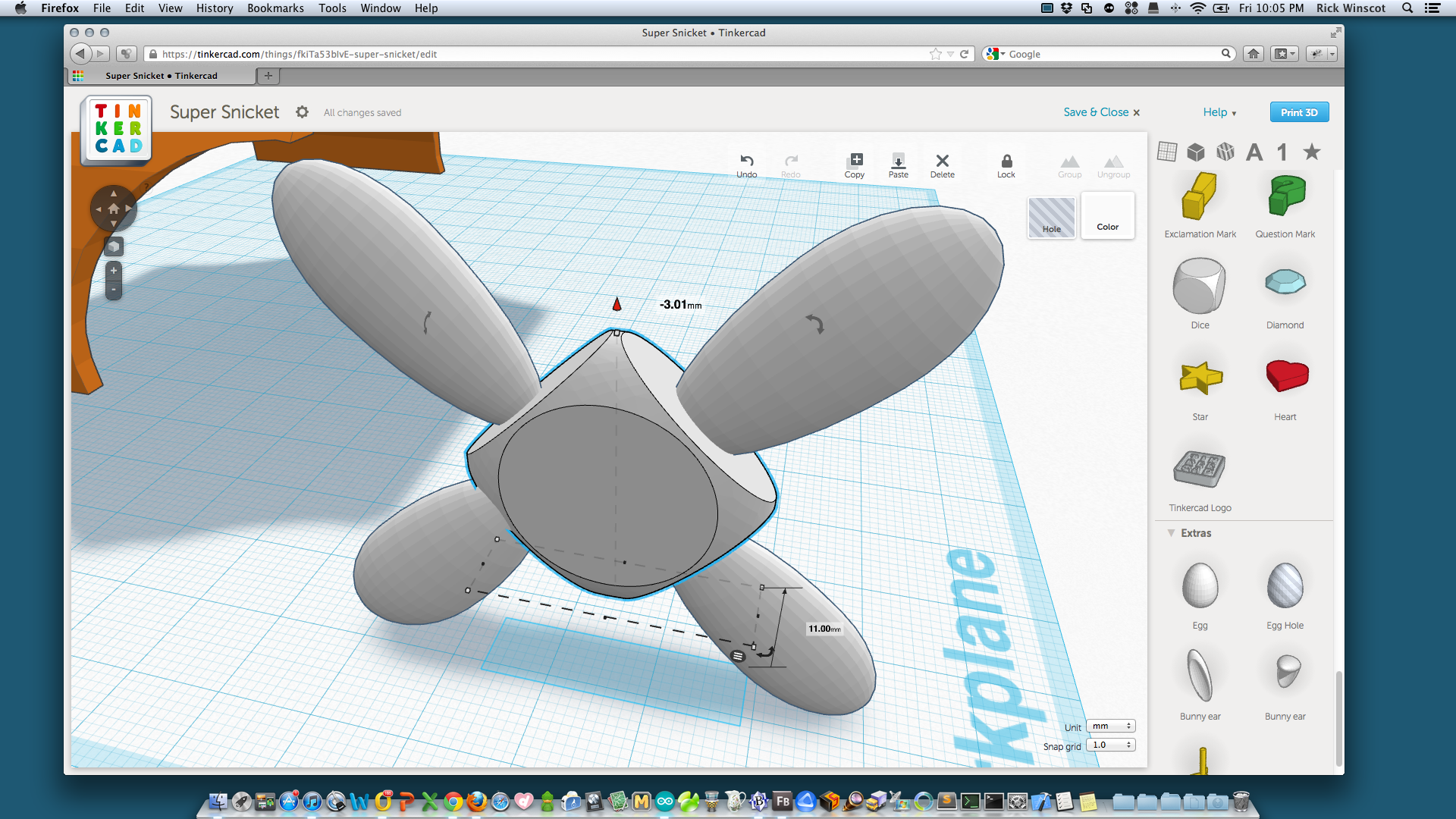Viewport: 1456px width, 819px height.
Task: Lock the selected object
Action: 1006,165
